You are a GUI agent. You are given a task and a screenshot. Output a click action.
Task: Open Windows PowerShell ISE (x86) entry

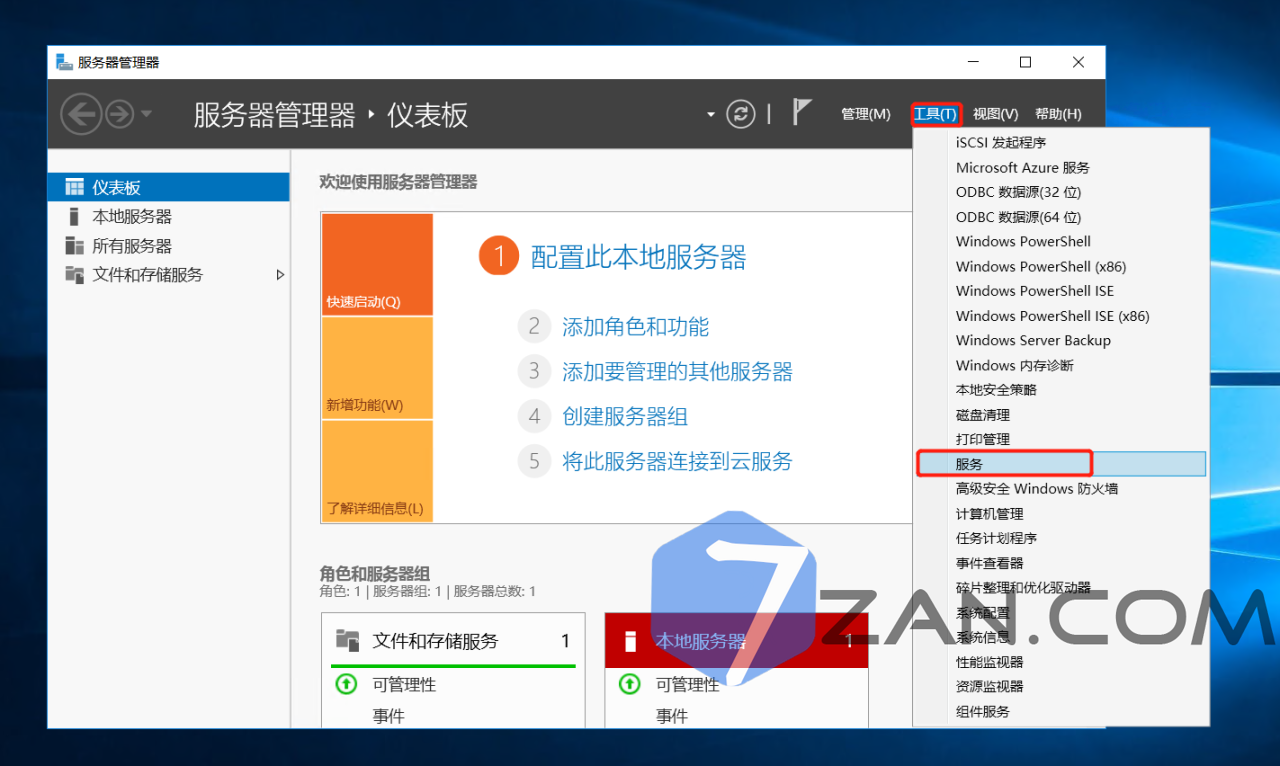(1061, 315)
